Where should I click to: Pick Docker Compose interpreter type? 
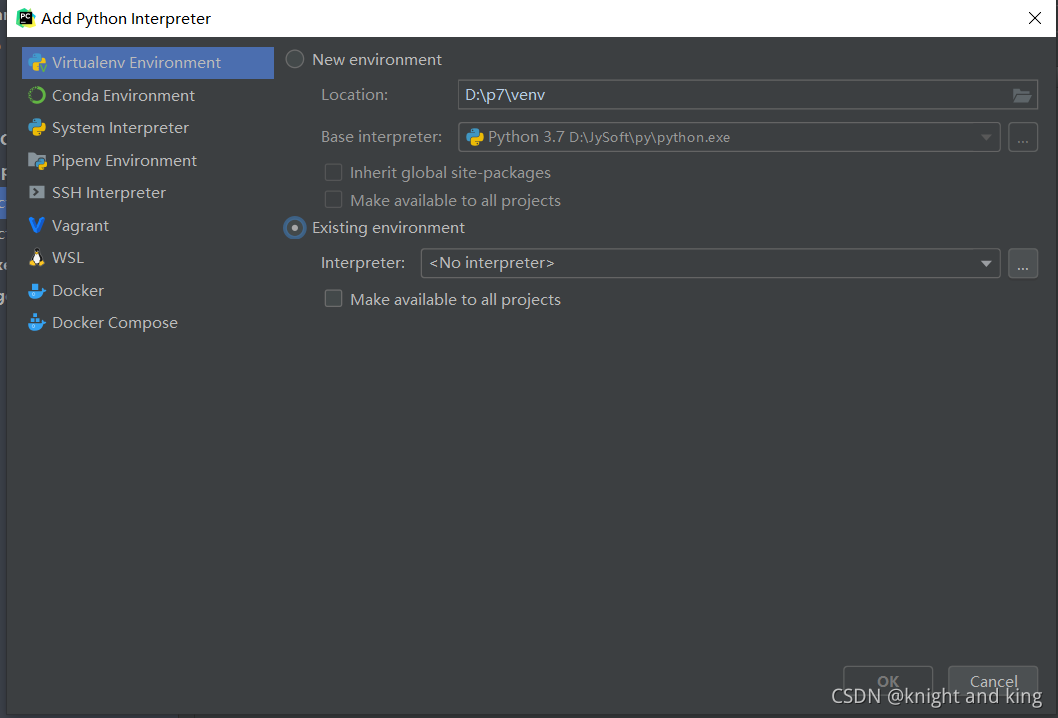(148, 323)
